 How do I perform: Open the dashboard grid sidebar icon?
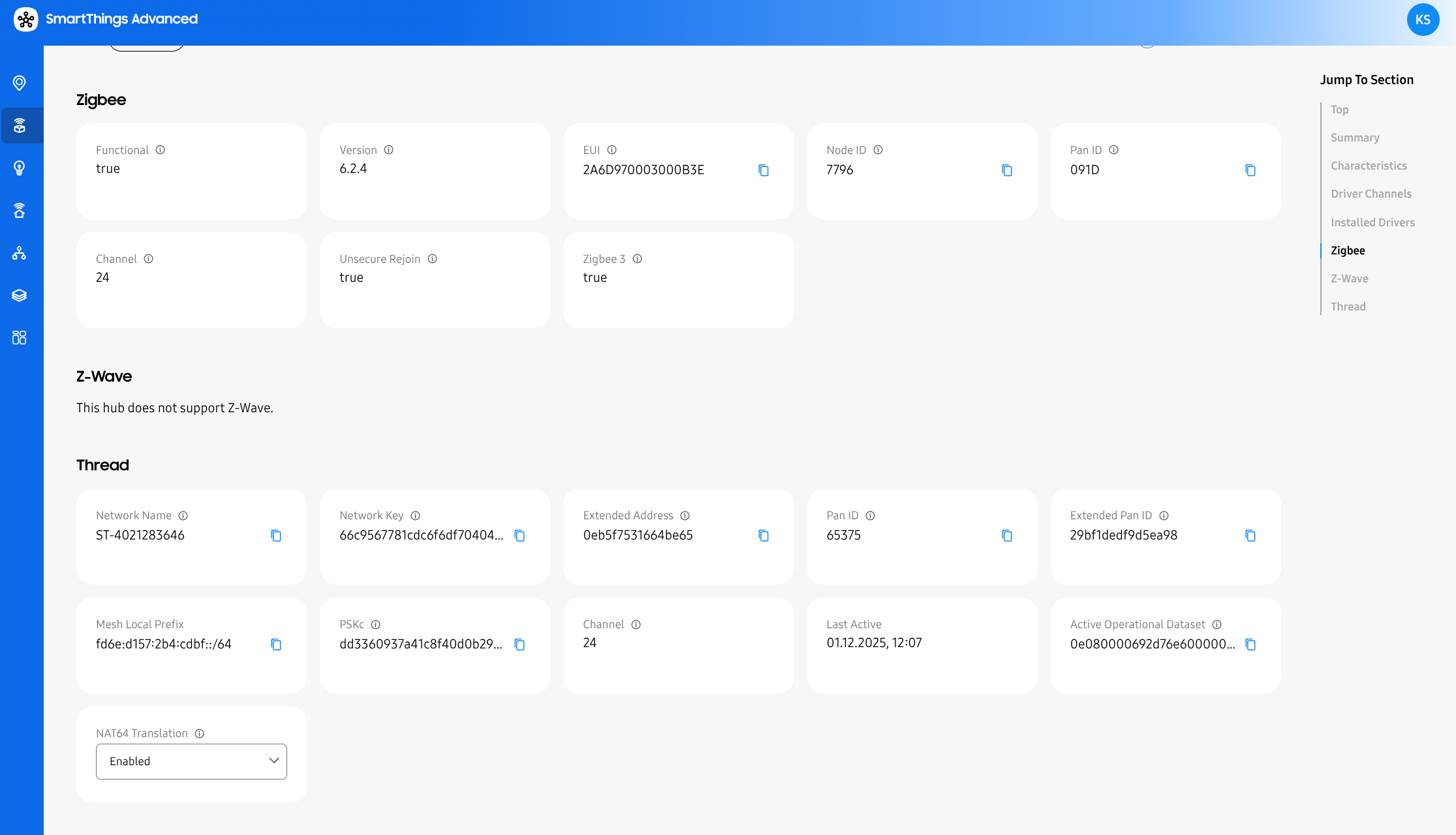19,337
